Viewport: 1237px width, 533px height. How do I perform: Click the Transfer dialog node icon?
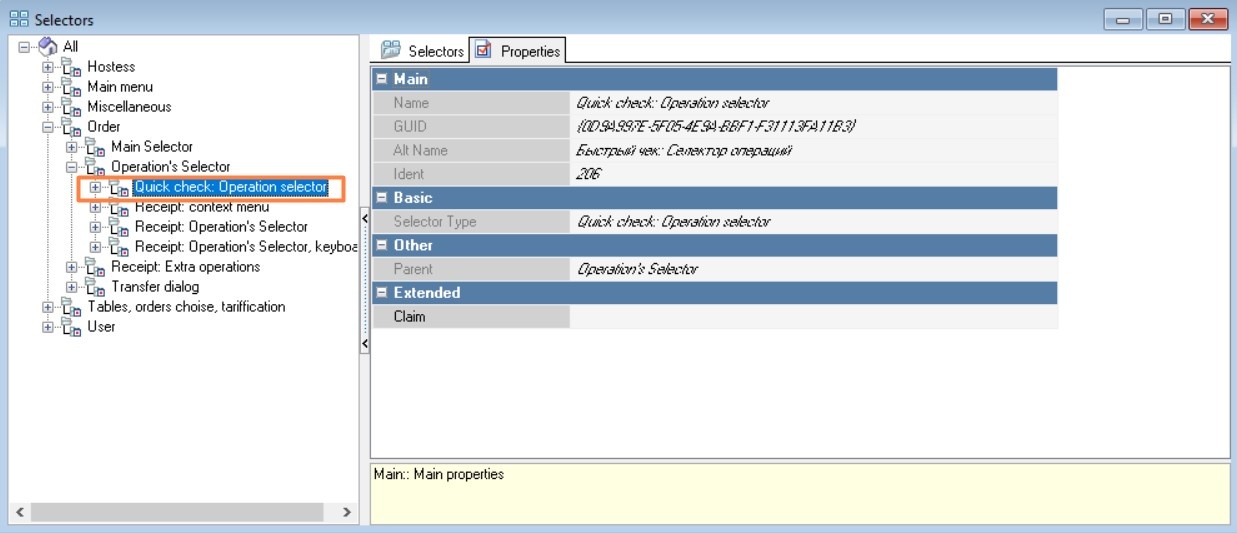[x=96, y=287]
